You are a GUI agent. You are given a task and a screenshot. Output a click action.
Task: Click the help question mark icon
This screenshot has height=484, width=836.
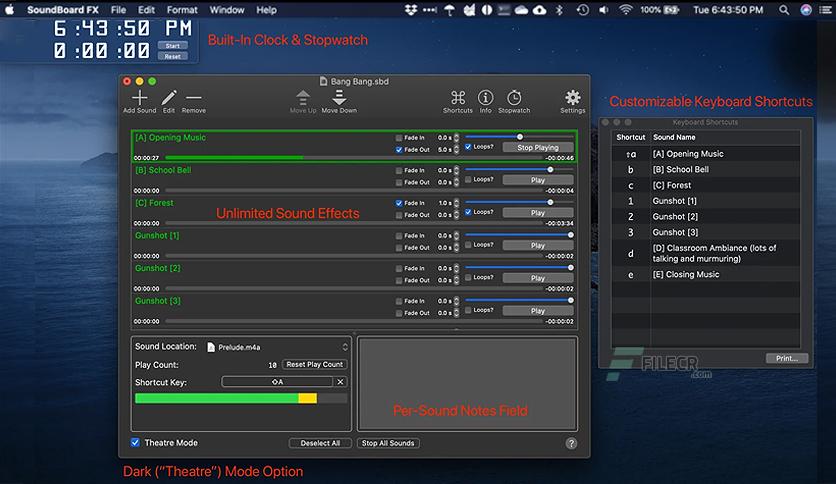tap(571, 443)
